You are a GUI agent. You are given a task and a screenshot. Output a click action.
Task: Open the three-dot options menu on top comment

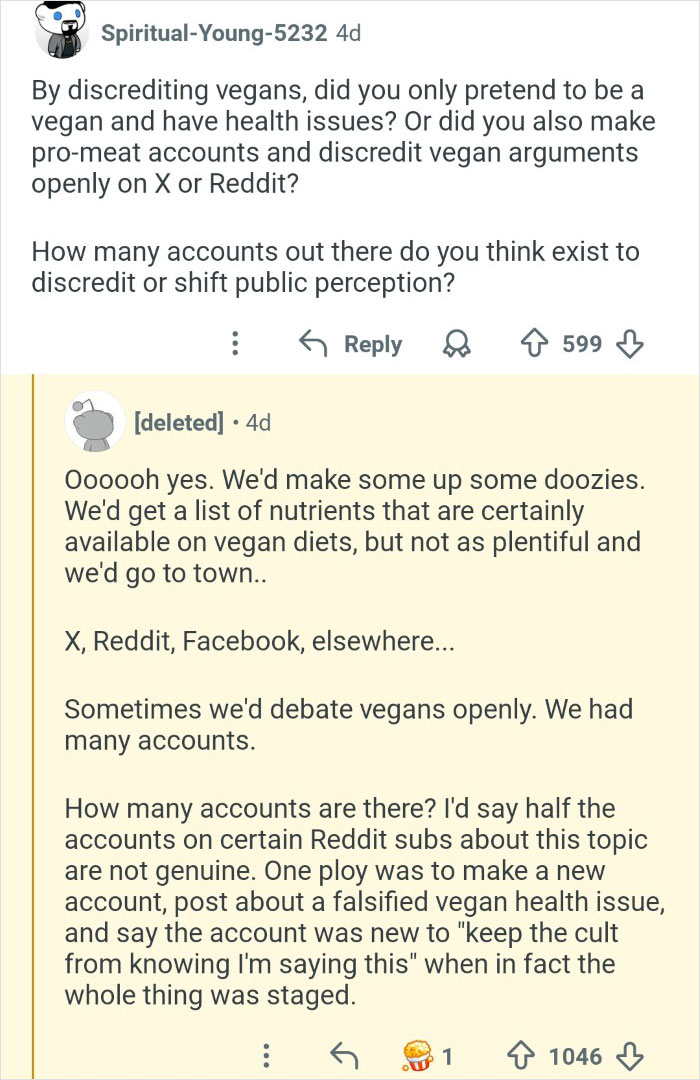point(235,344)
